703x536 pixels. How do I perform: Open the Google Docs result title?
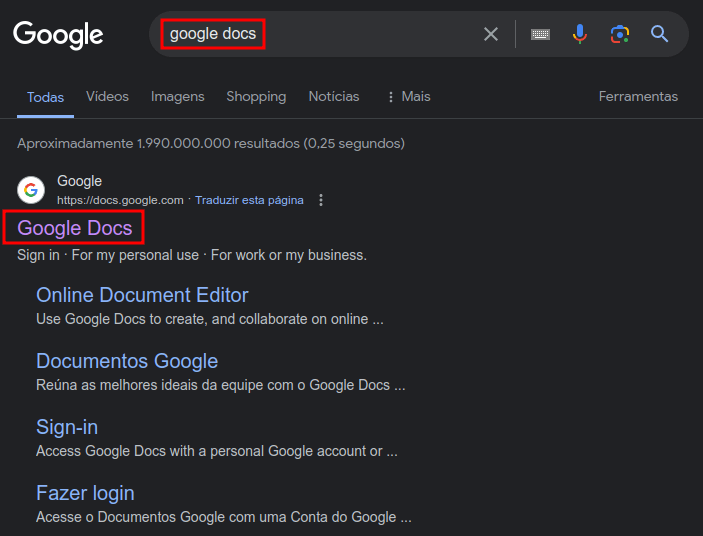tap(74, 228)
